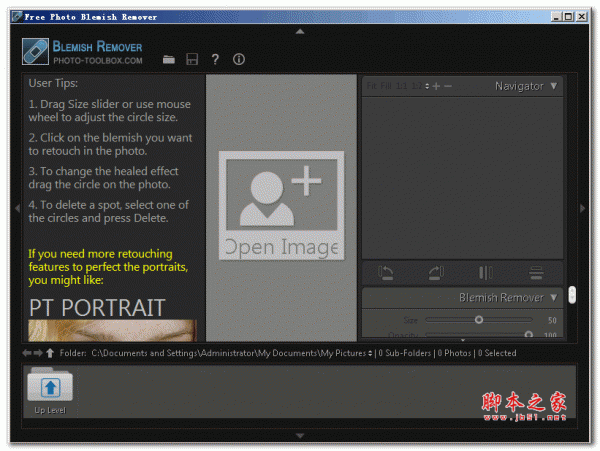Toggle the before/after compare icon
600x451 pixels.
click(486, 273)
